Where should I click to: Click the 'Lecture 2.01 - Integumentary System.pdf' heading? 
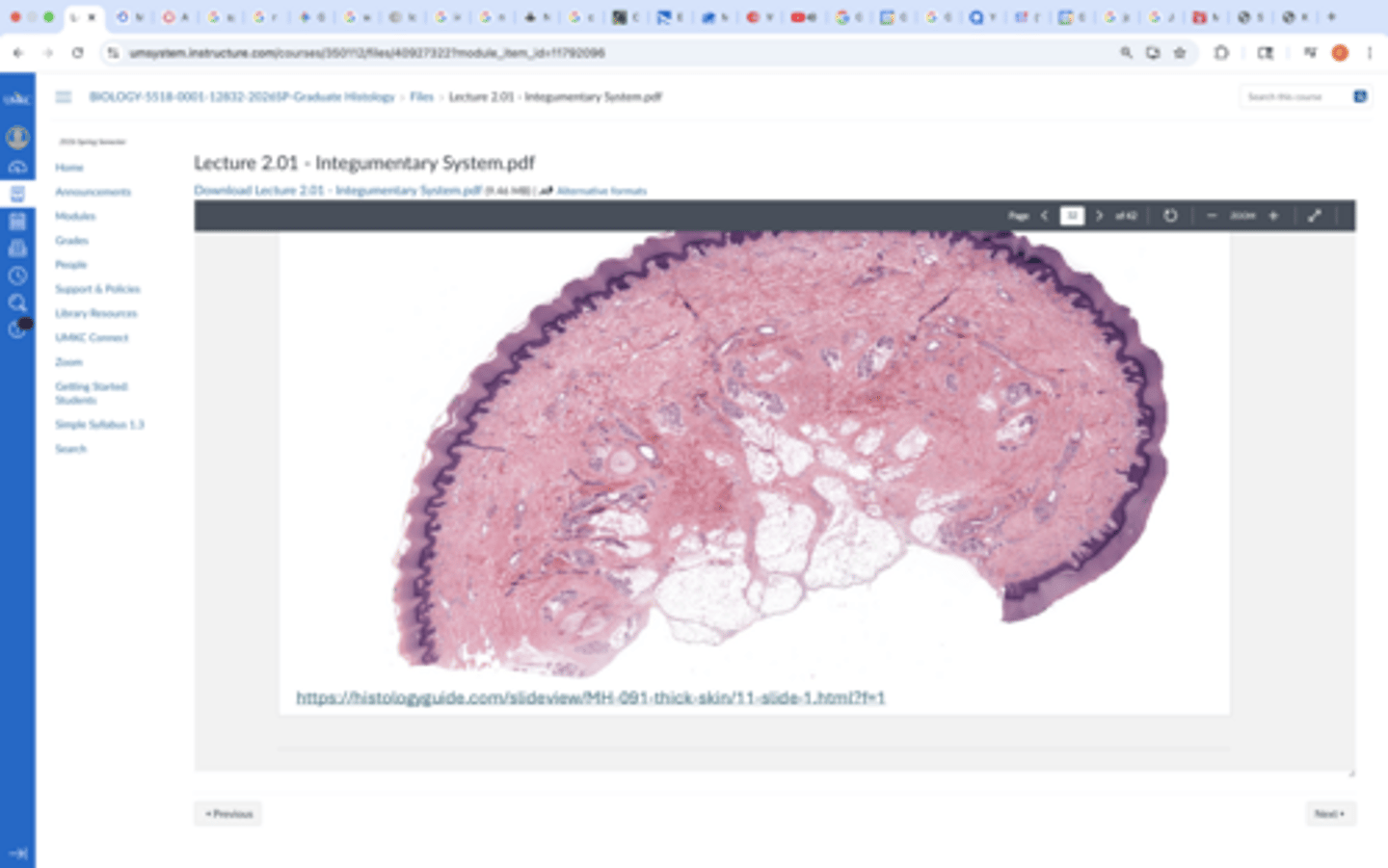tap(364, 163)
